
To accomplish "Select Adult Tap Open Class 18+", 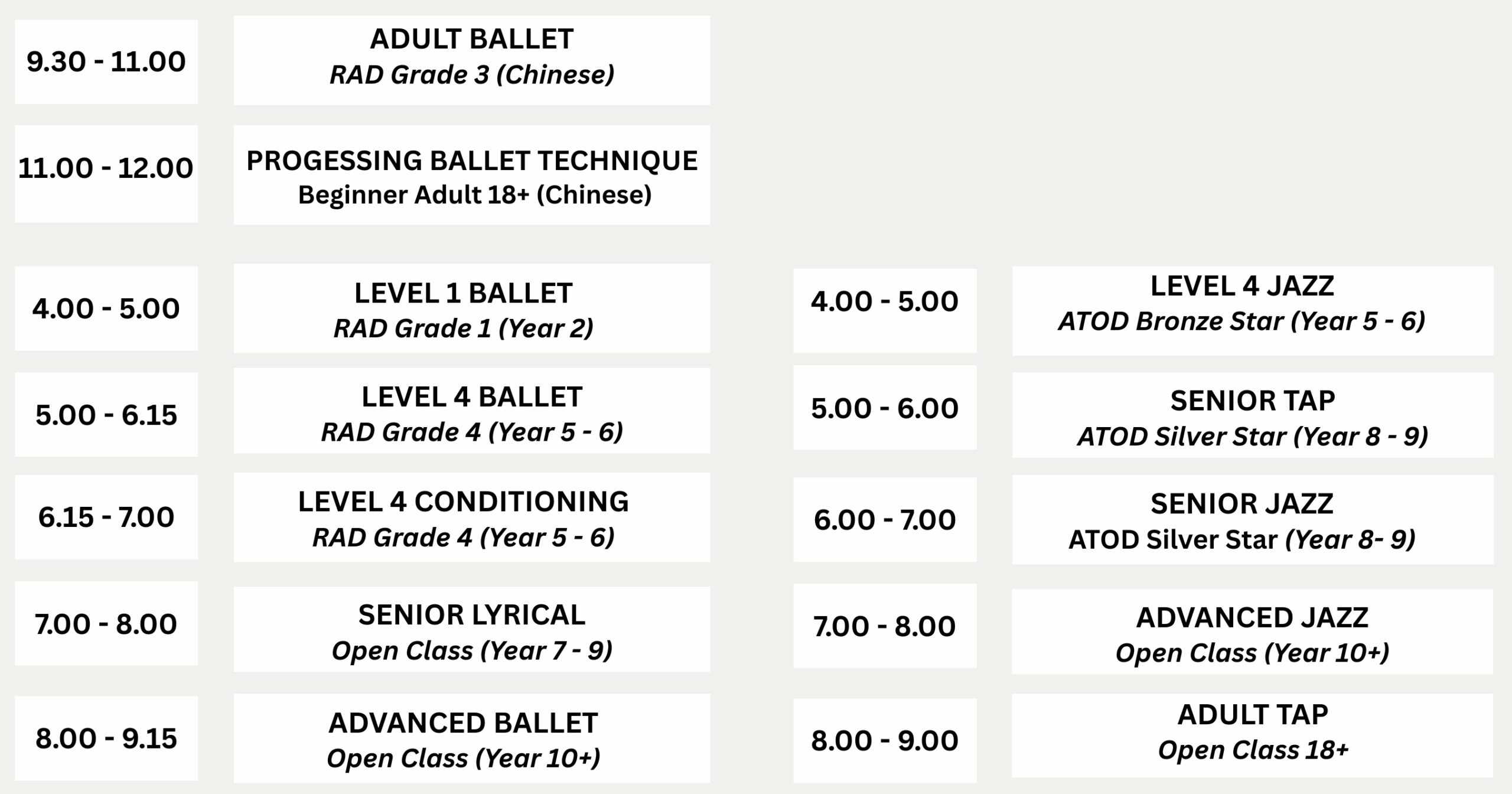I will tap(1252, 736).
